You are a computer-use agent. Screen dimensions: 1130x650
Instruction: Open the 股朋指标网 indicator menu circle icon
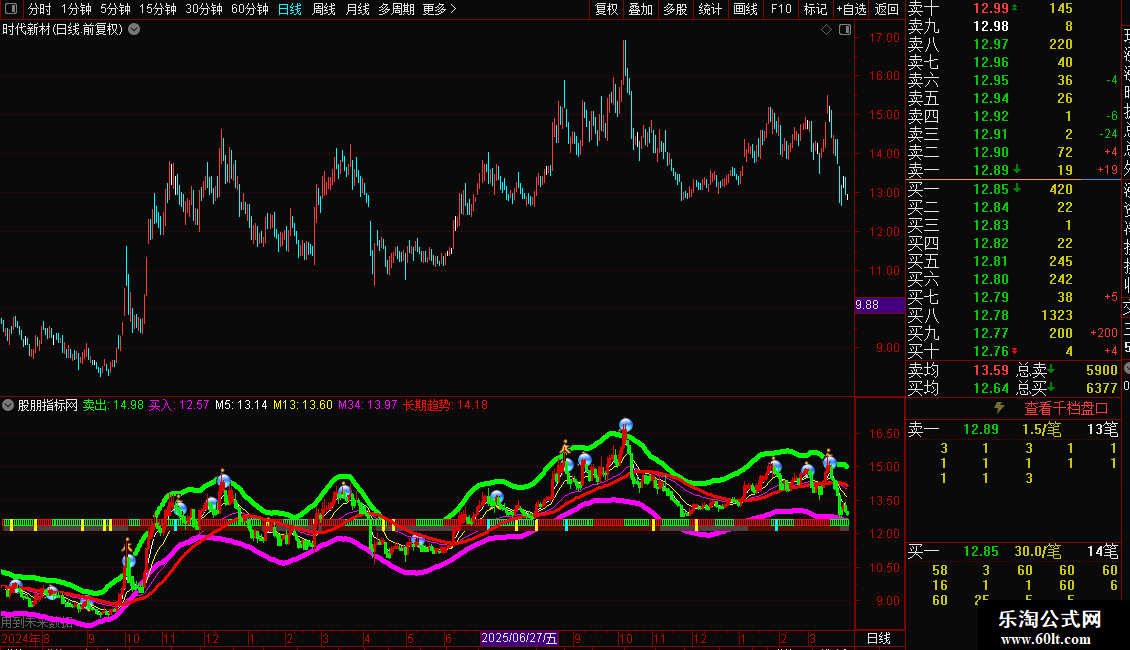pyautogui.click(x=8, y=405)
